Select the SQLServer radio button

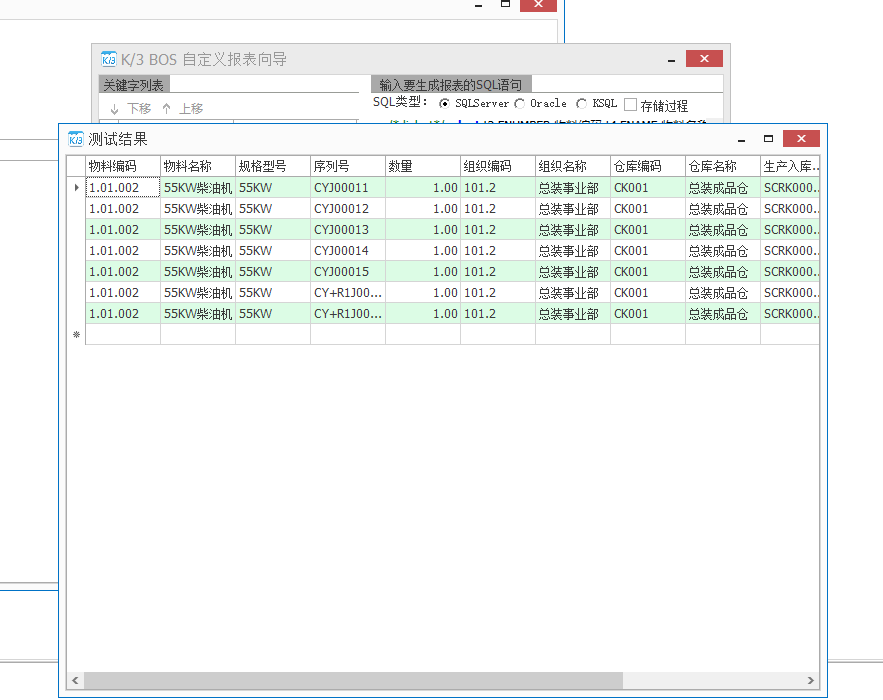tap(444, 104)
